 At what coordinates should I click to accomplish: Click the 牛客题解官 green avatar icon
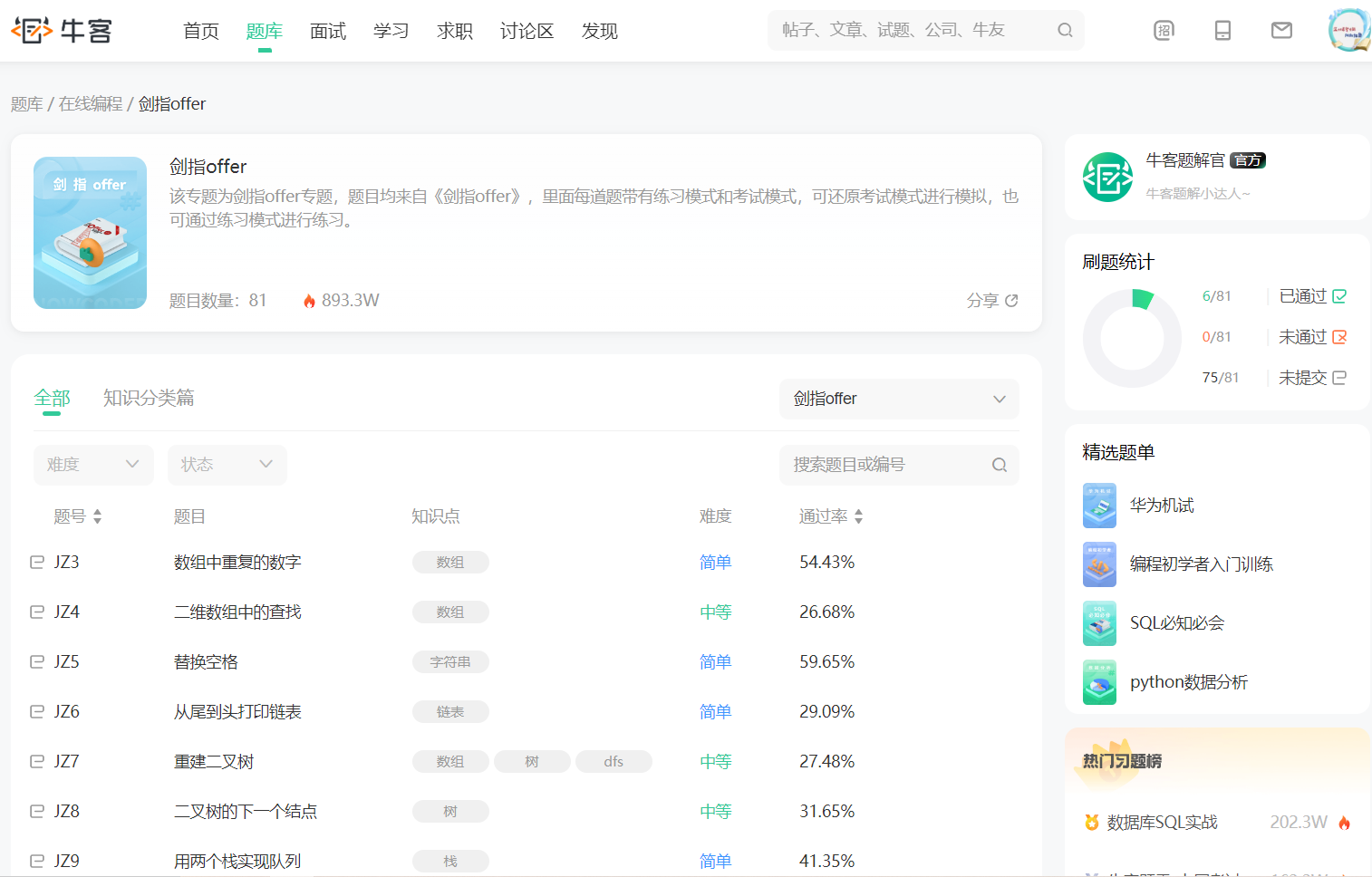click(x=1107, y=178)
